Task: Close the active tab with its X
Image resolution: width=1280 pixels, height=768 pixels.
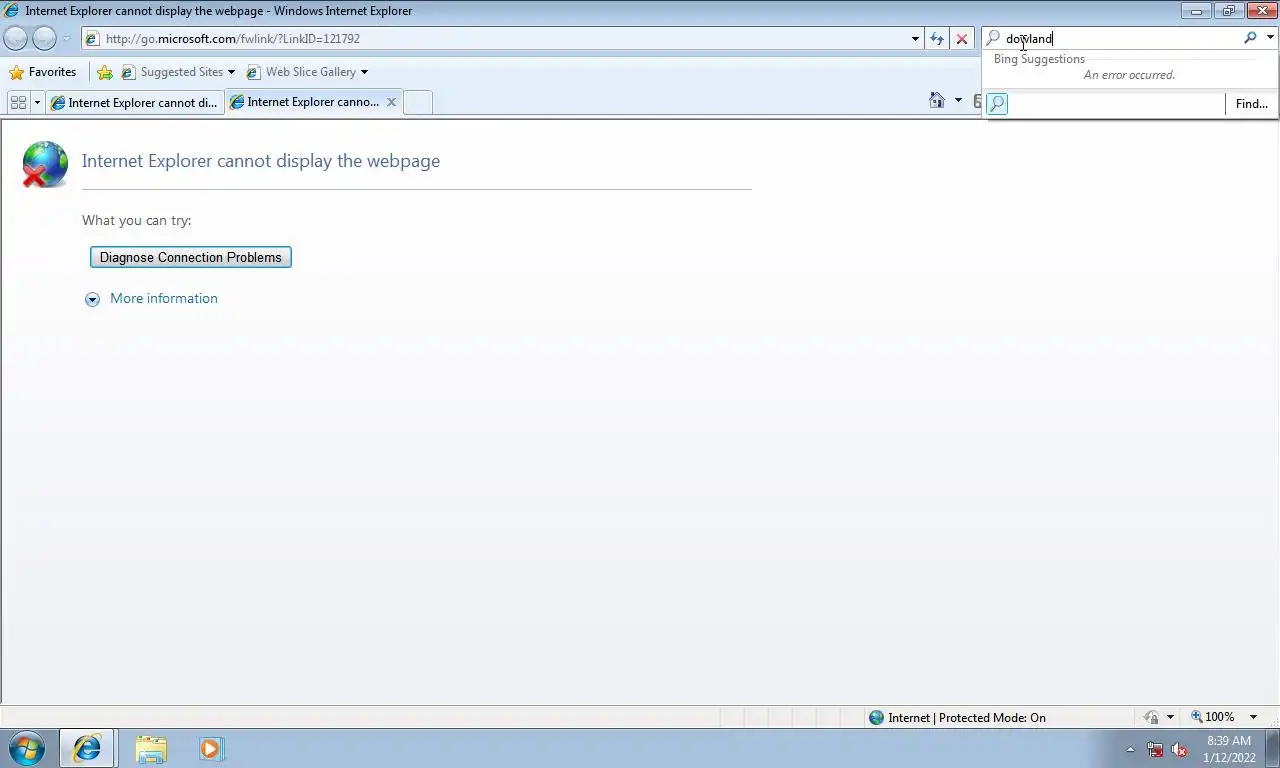Action: pyautogui.click(x=391, y=102)
